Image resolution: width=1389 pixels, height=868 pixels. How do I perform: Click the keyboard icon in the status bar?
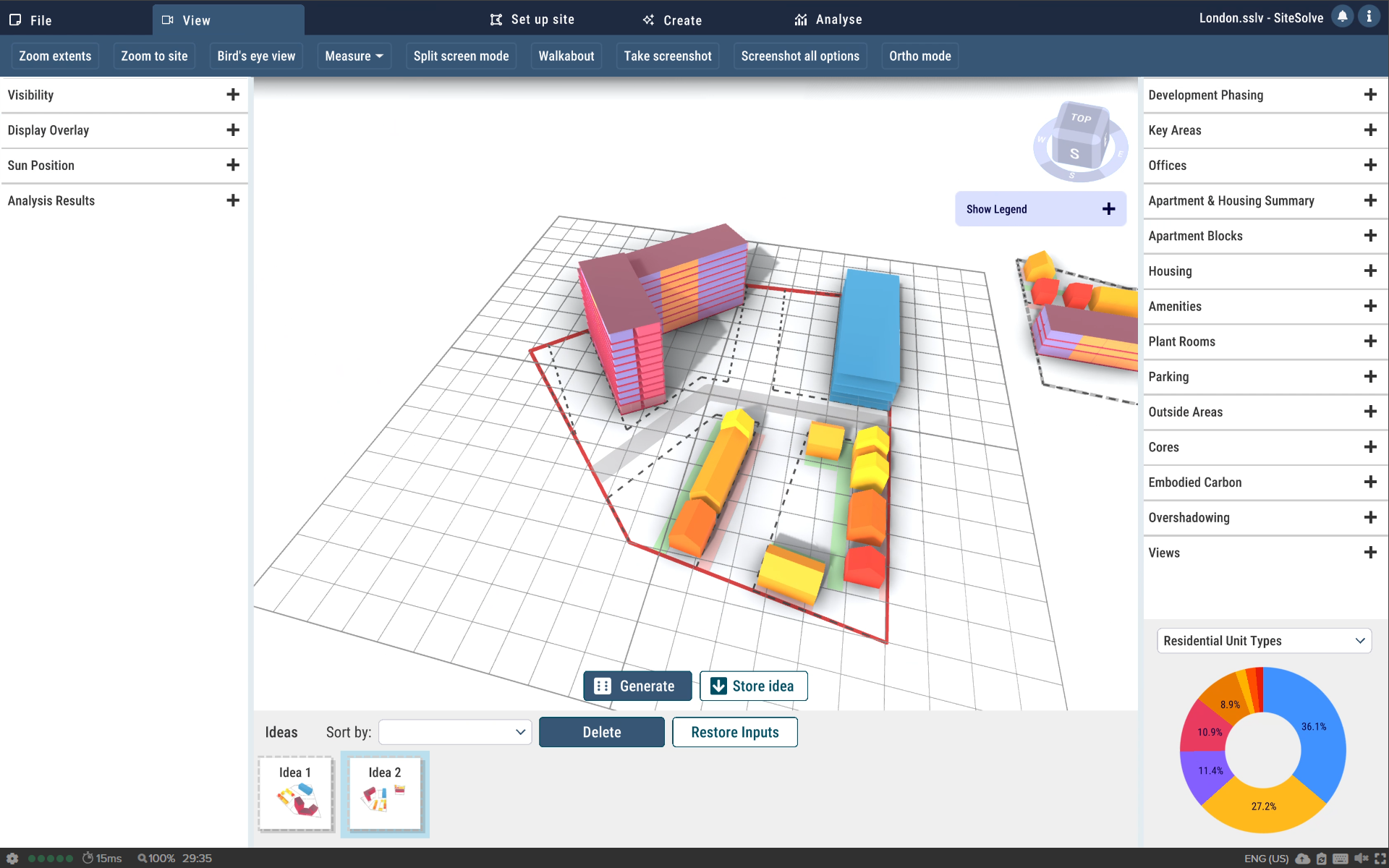pos(1341,859)
